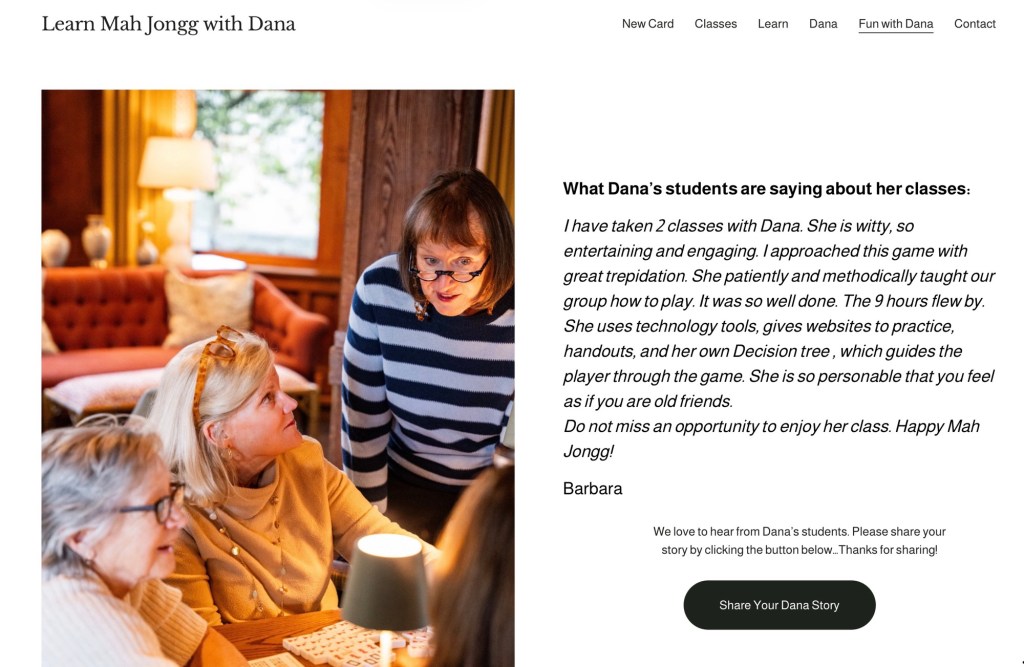
Task: Open the Contact page link
Action: [974, 24]
